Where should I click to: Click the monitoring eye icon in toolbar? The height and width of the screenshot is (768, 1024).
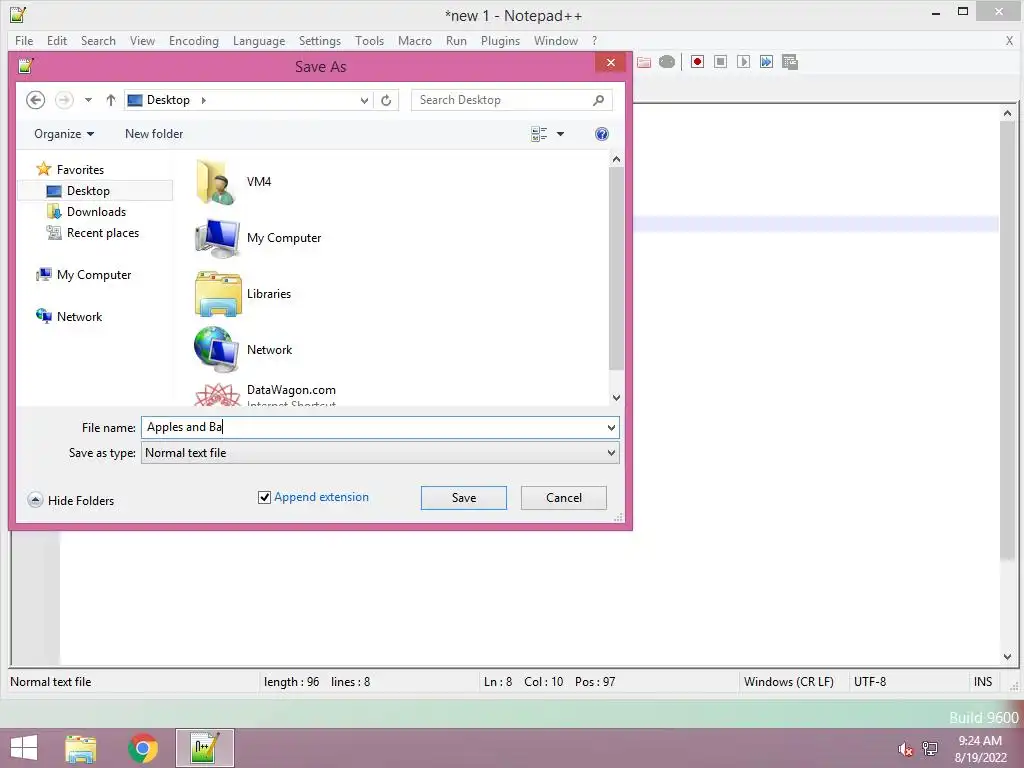click(667, 62)
